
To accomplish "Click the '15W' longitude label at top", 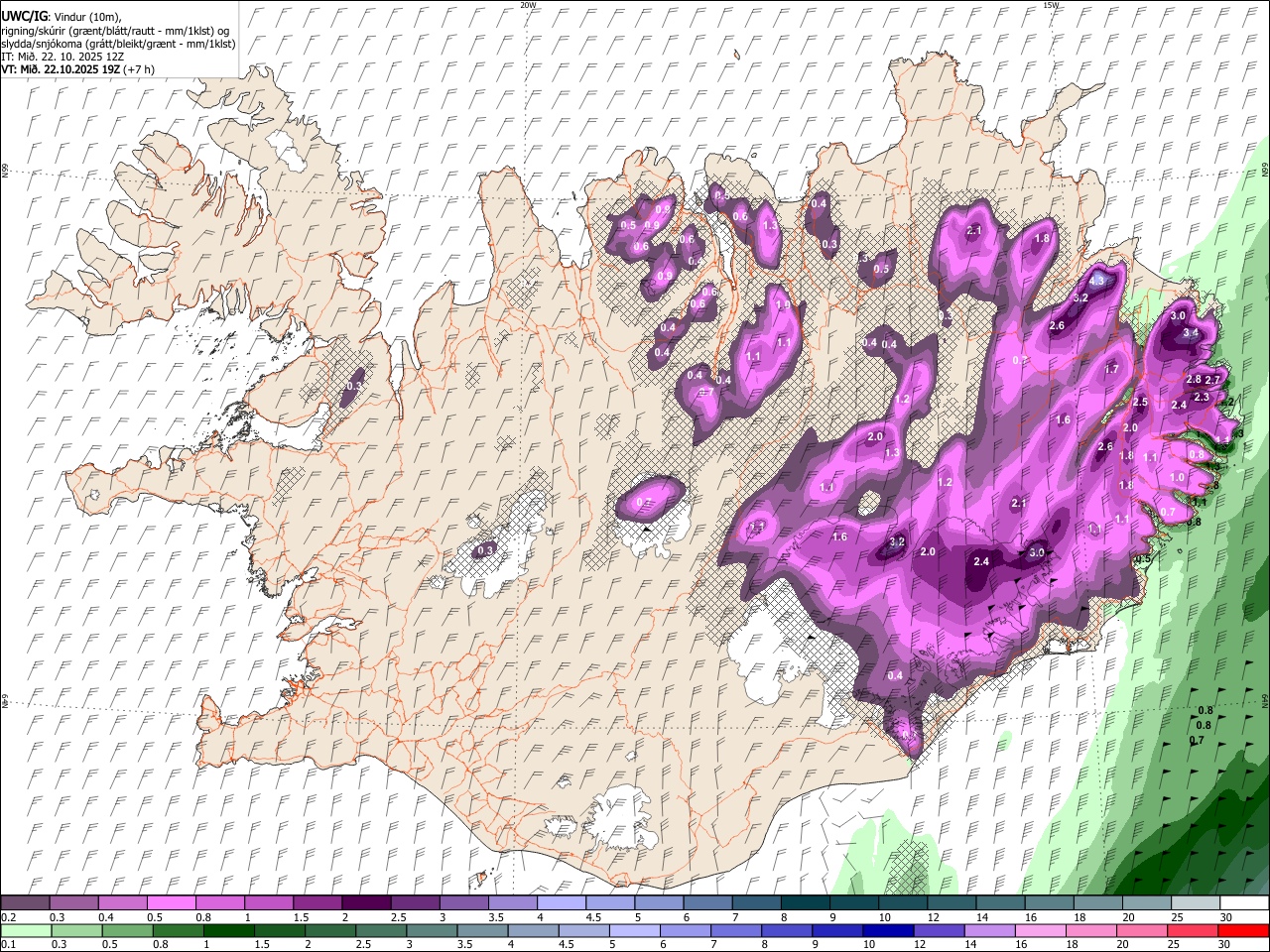I will [x=1051, y=5].
